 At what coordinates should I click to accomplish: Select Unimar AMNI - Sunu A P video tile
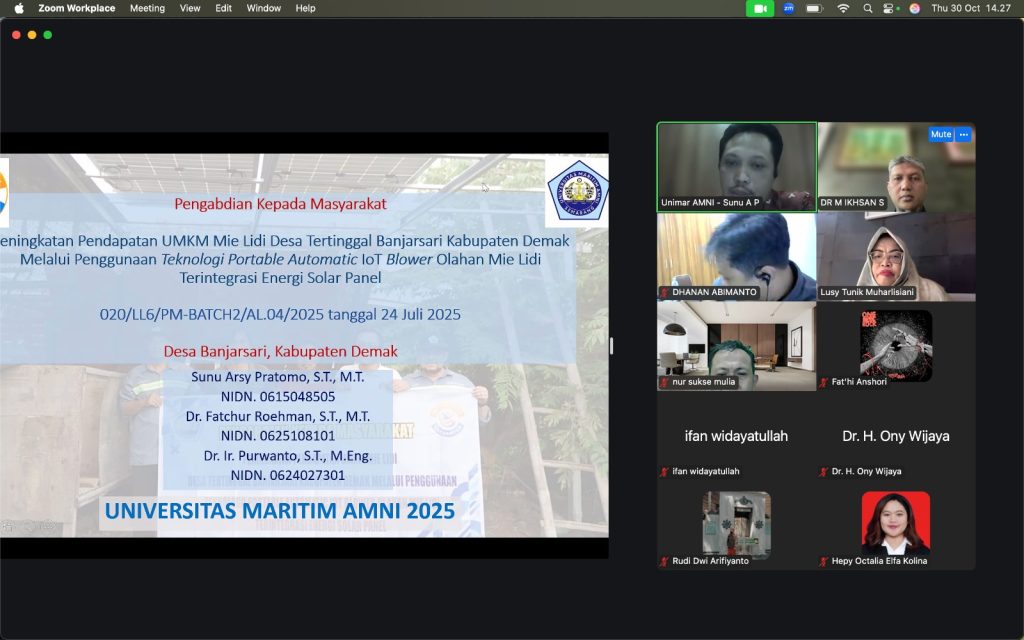(x=736, y=166)
